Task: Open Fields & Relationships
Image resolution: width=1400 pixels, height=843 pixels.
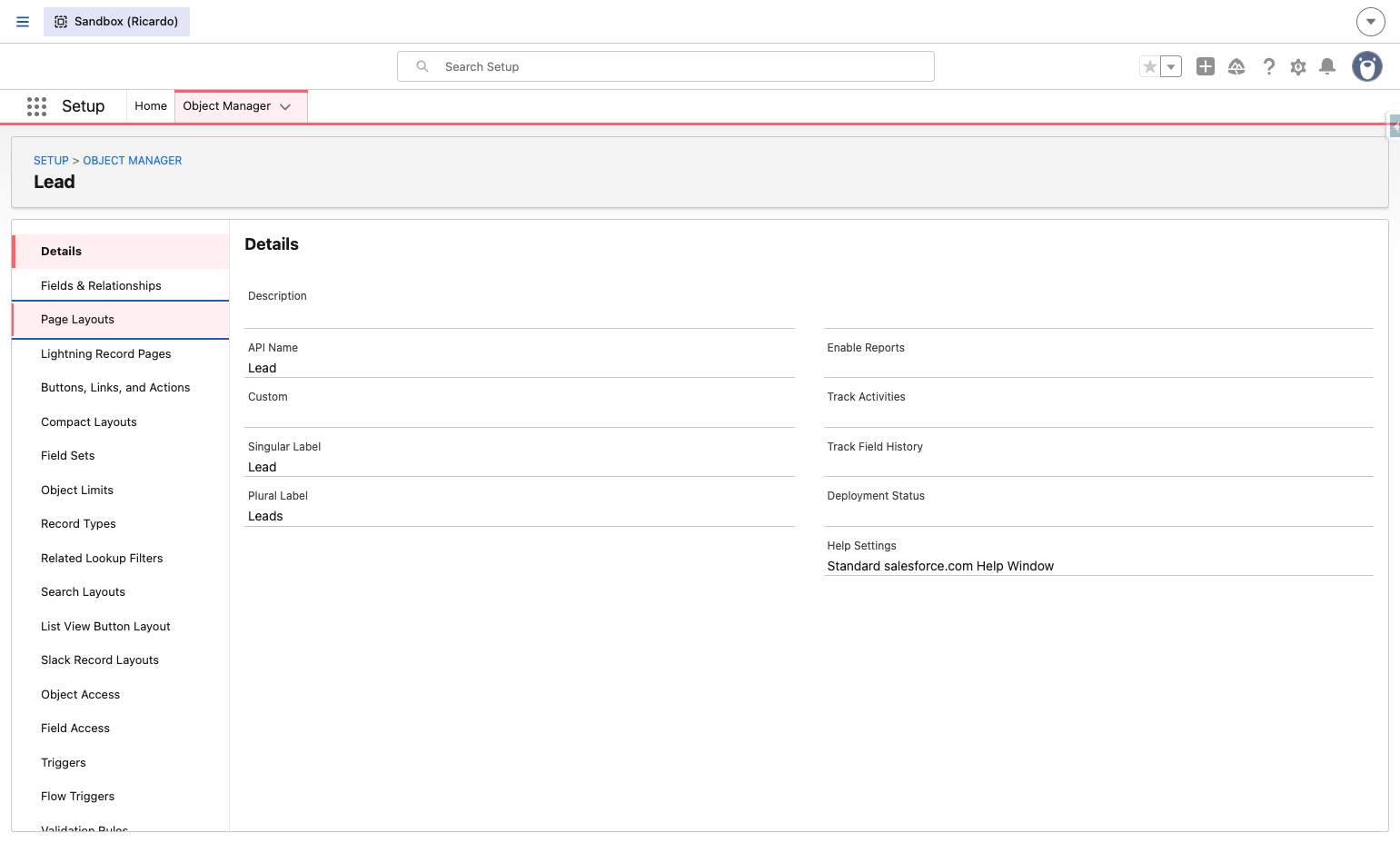Action: 121,285
